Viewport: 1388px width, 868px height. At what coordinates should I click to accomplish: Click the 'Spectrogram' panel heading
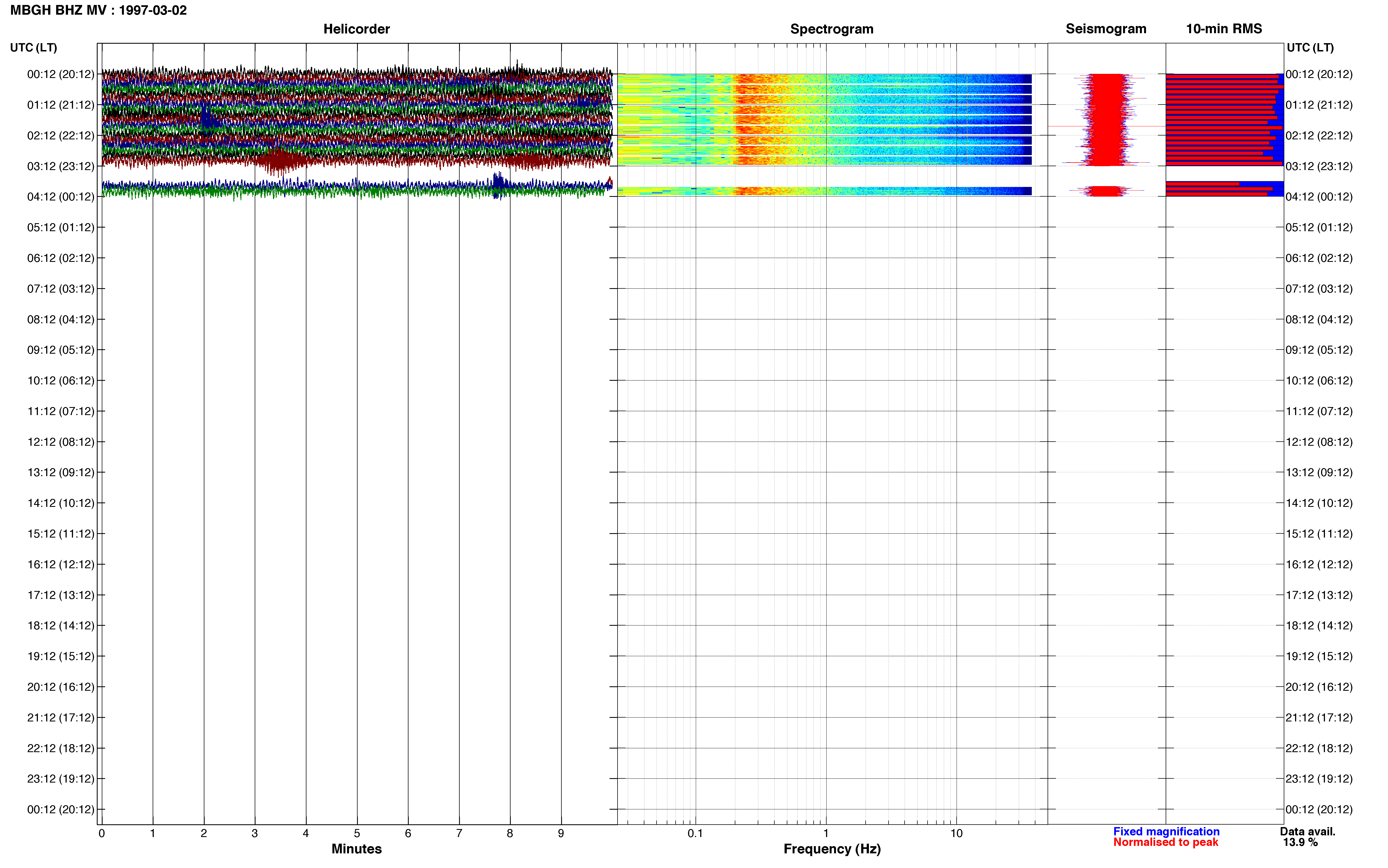(x=832, y=29)
